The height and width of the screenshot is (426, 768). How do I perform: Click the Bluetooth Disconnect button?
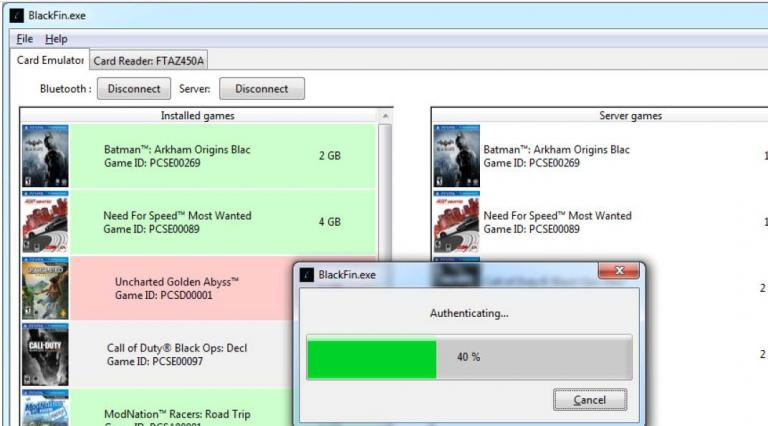[x=134, y=89]
